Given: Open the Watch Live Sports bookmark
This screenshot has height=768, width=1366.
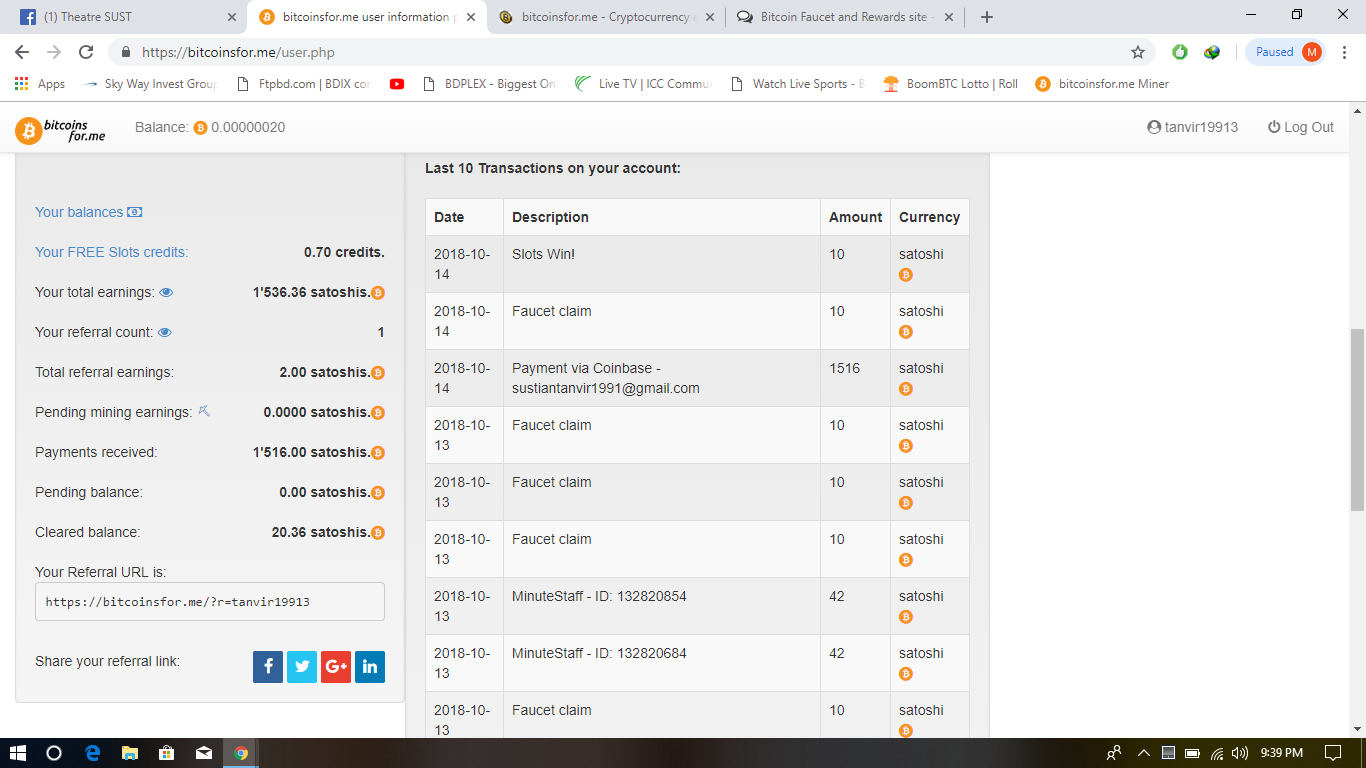Looking at the screenshot, I should 797,84.
